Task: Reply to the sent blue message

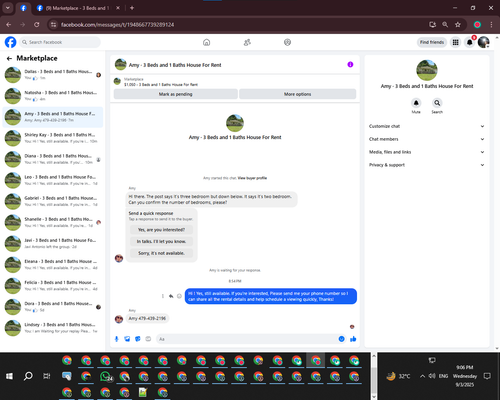Action: (x=171, y=296)
